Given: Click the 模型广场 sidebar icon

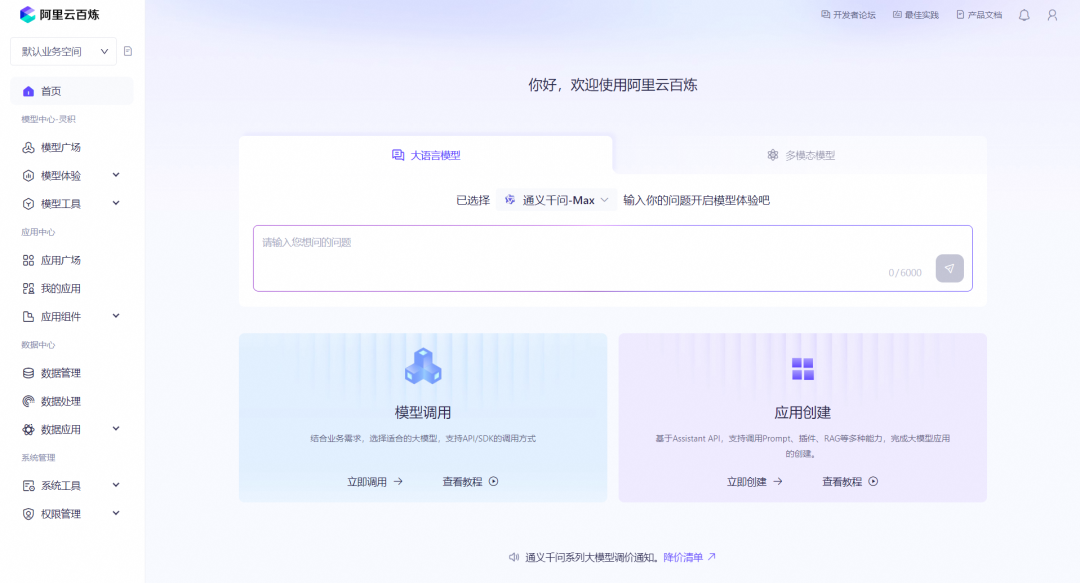Looking at the screenshot, I should [28, 147].
